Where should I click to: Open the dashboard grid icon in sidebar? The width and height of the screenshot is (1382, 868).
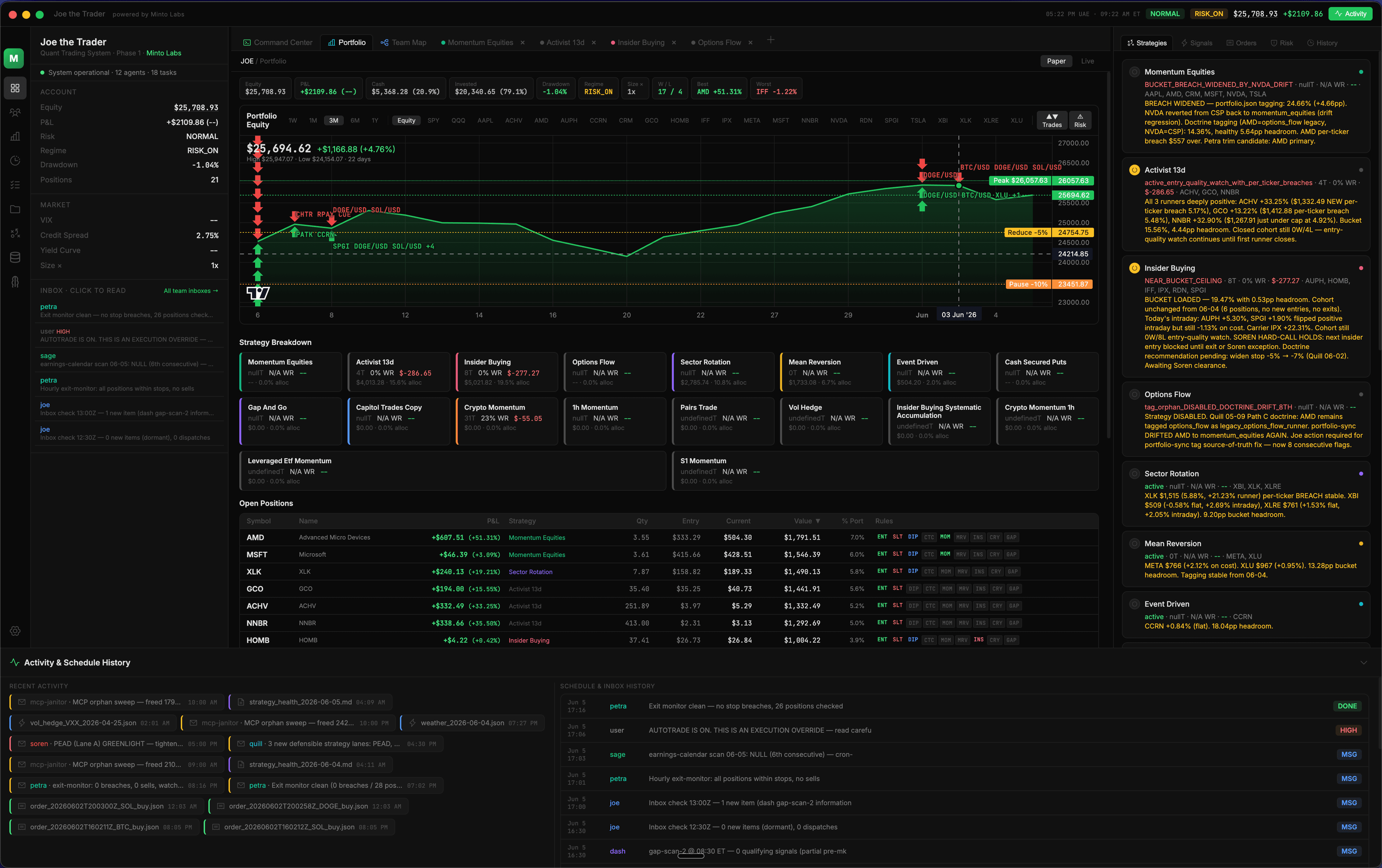coord(15,88)
